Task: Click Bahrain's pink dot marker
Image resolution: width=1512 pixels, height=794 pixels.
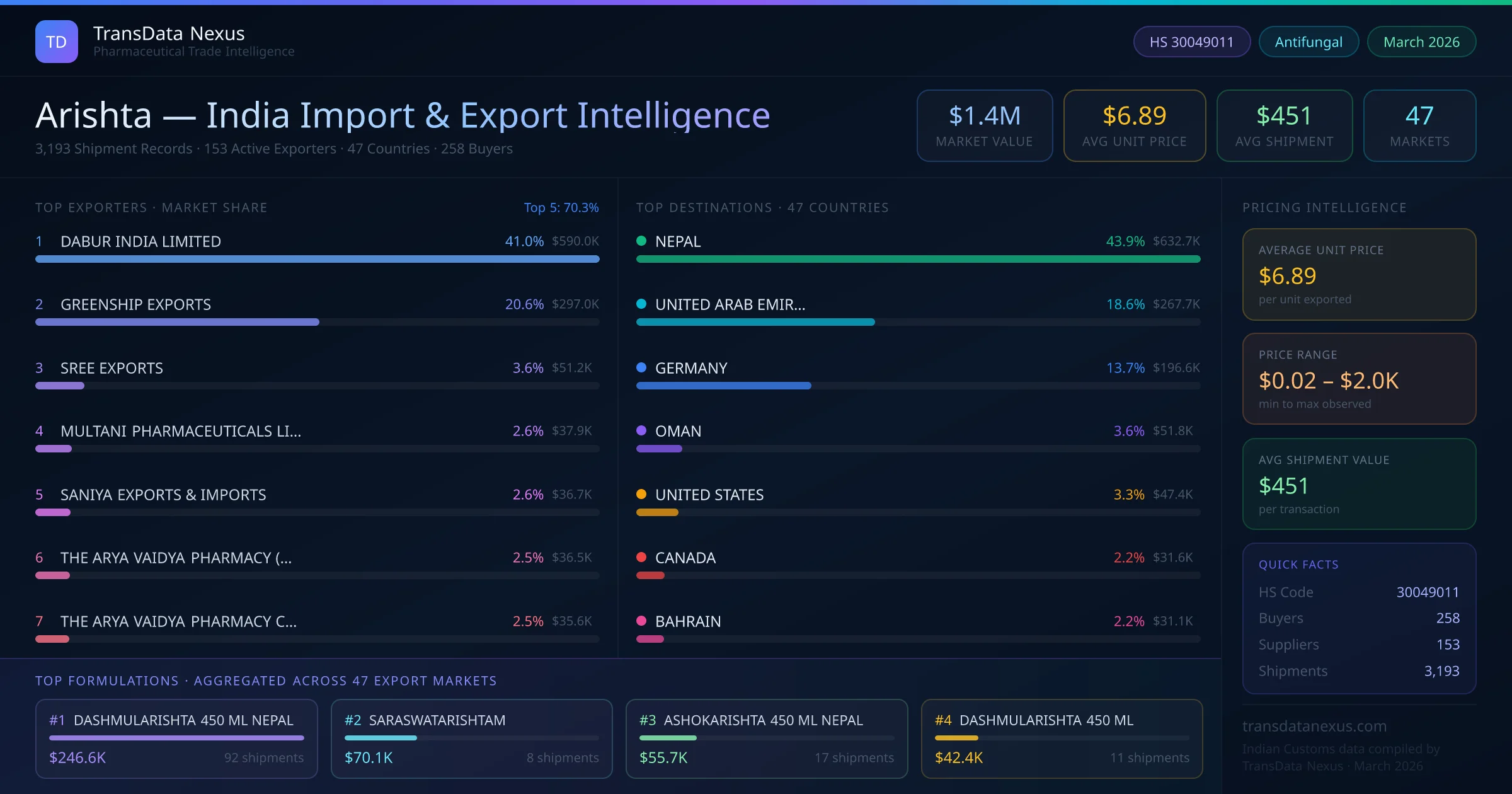Action: point(641,621)
